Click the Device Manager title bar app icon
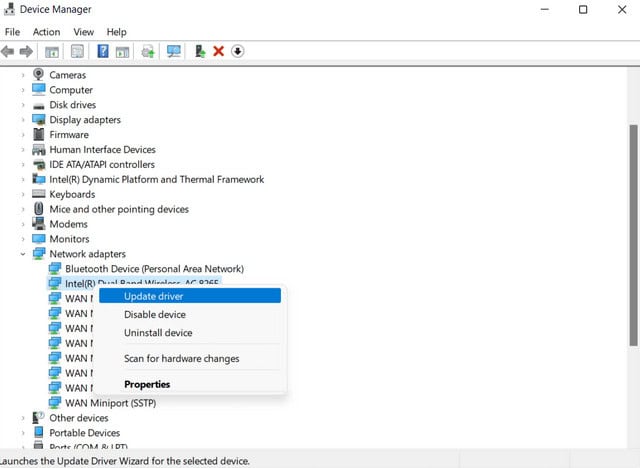The width and height of the screenshot is (640, 468). point(9,9)
